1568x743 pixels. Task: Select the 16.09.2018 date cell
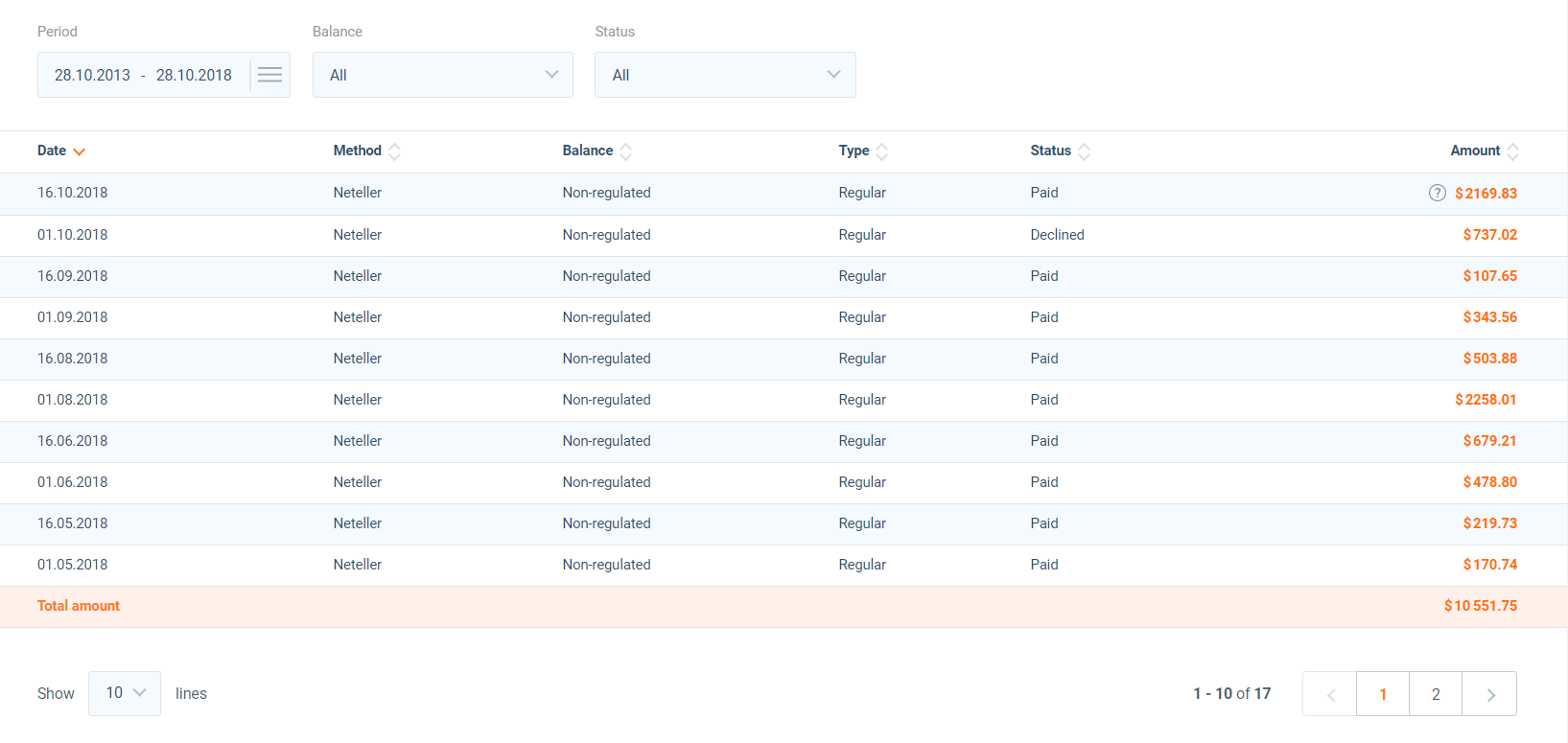click(x=73, y=276)
